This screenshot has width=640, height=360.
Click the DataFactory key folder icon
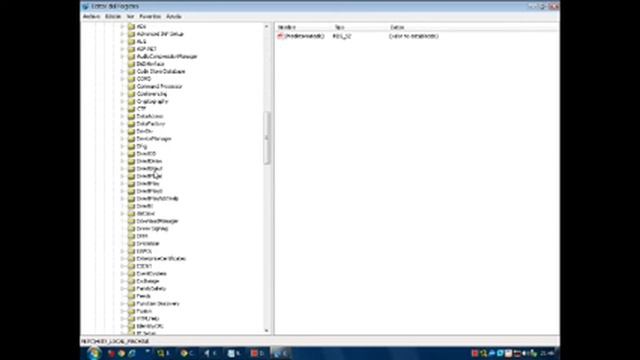point(131,124)
